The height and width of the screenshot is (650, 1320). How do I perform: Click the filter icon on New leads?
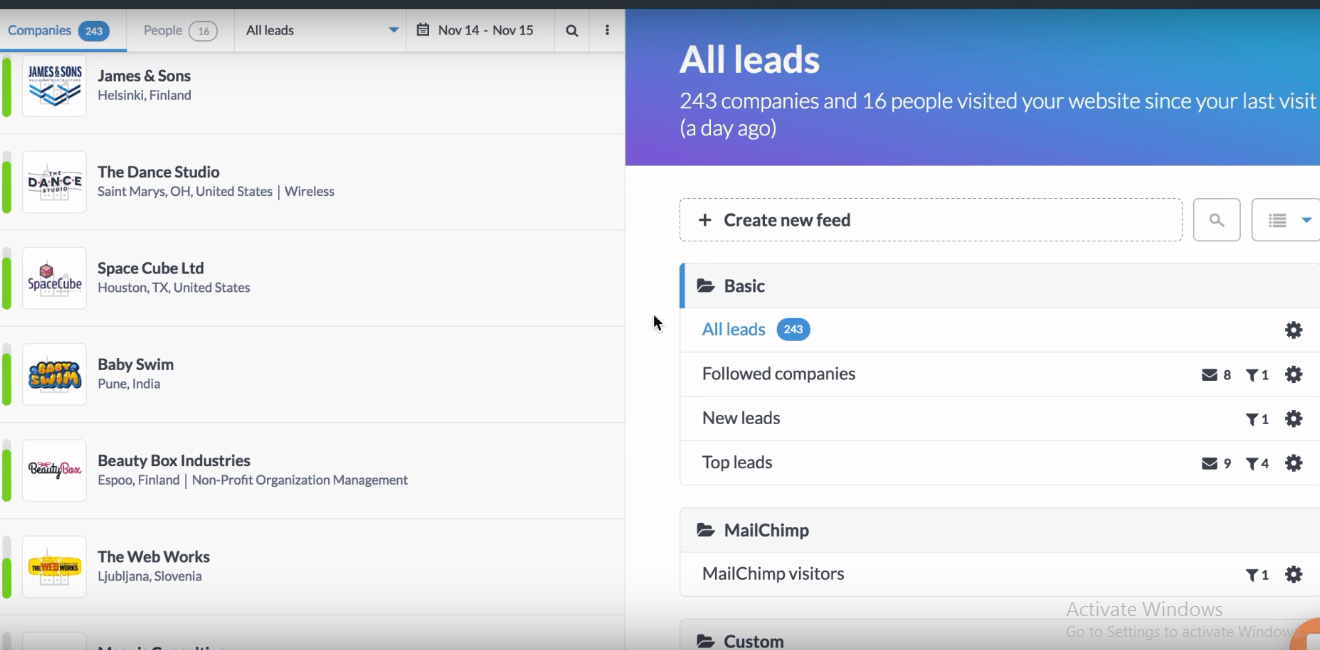click(x=1251, y=420)
